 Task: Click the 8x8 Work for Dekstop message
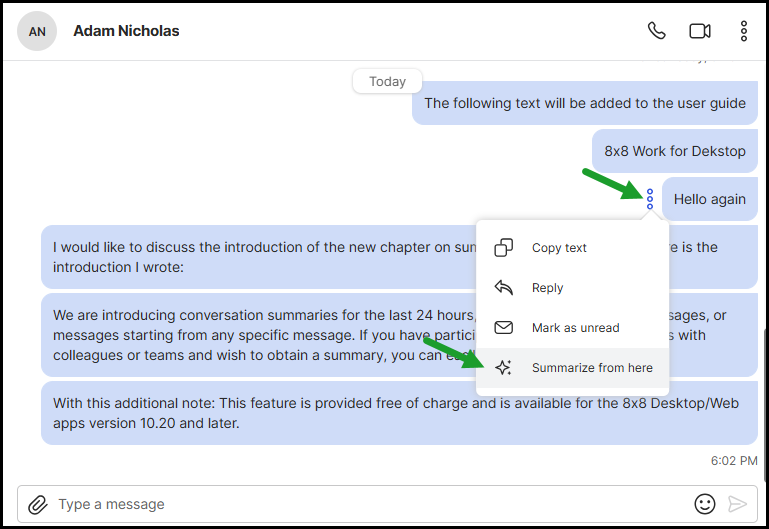tap(675, 151)
